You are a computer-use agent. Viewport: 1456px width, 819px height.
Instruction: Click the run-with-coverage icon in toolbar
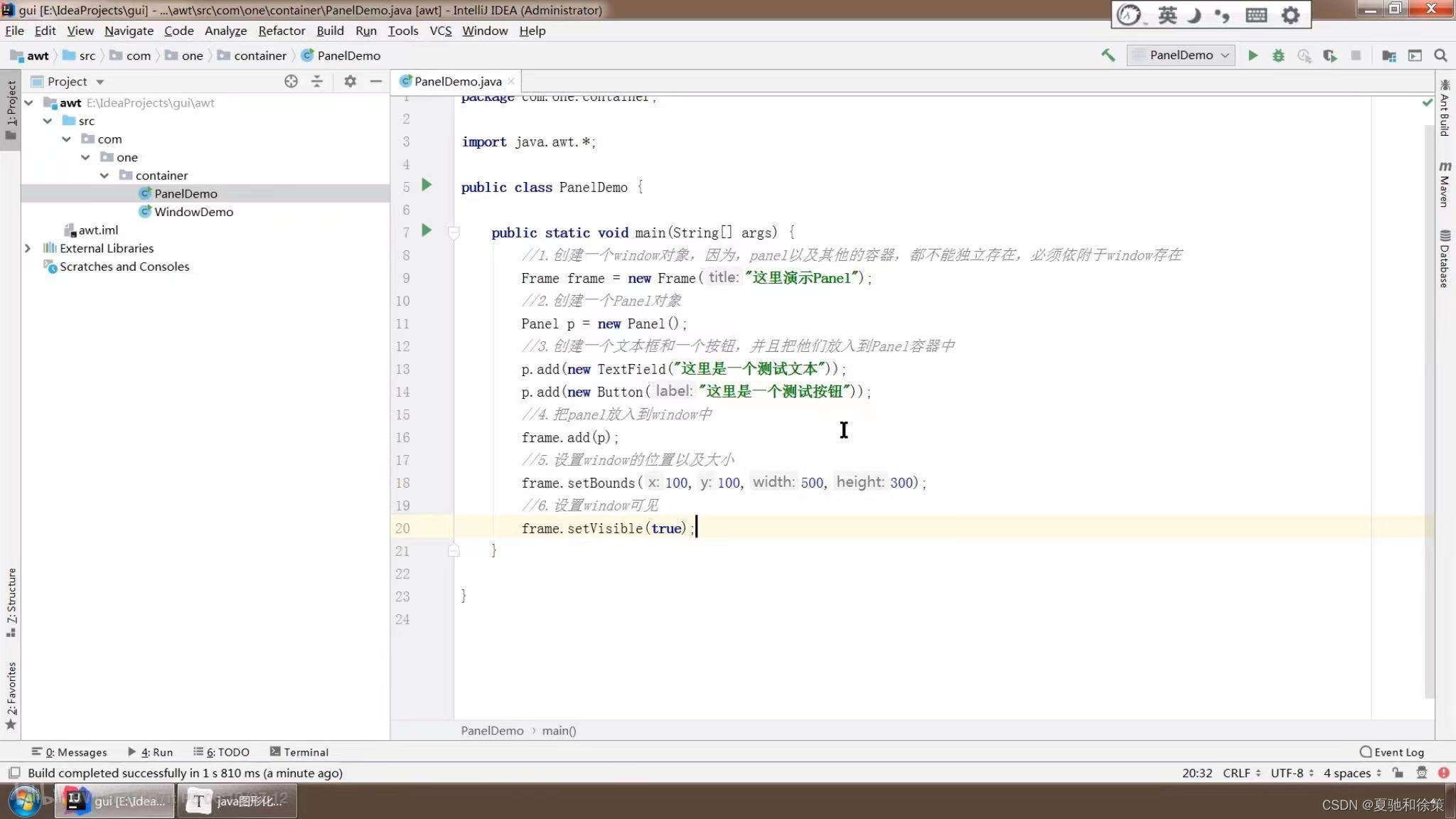[1304, 55]
